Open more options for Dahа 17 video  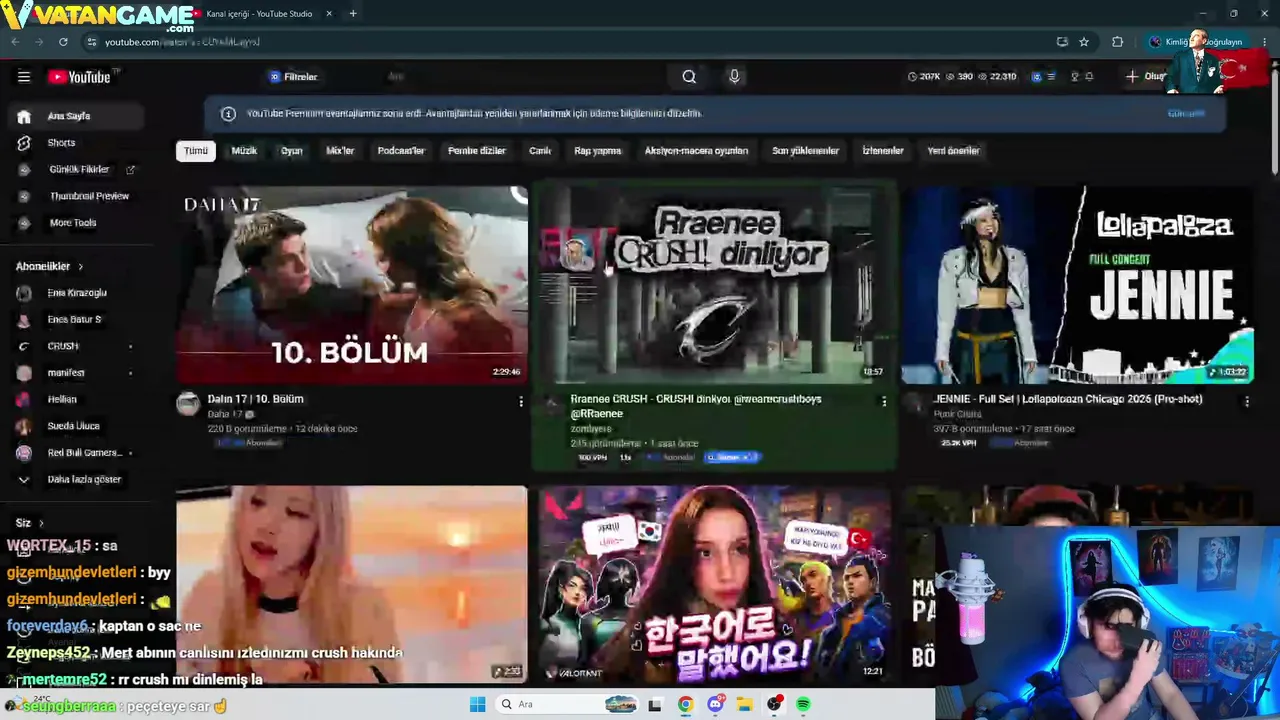(521, 401)
